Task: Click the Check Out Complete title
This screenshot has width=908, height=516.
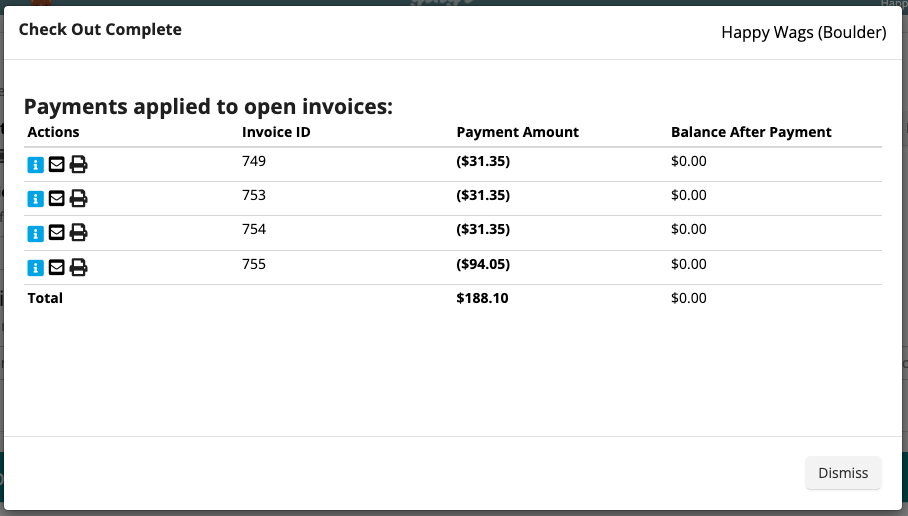Action: (x=100, y=30)
